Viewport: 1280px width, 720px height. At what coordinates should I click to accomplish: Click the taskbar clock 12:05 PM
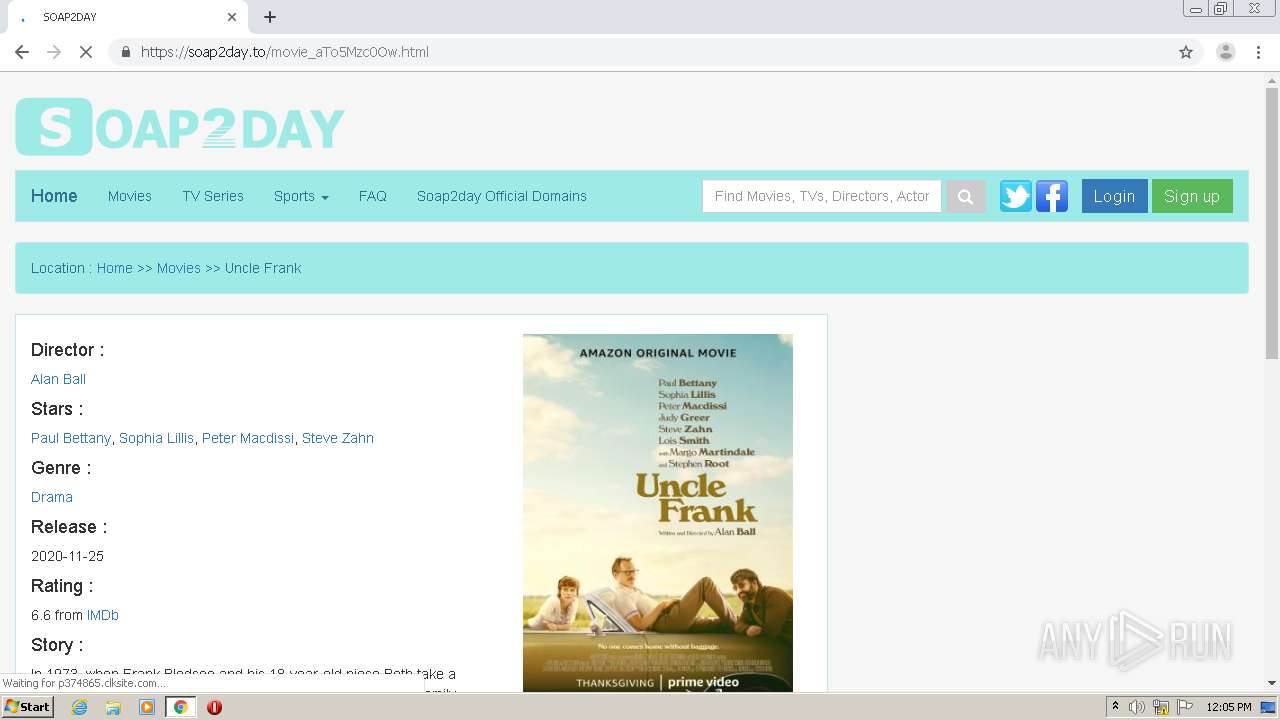[x=1229, y=707]
